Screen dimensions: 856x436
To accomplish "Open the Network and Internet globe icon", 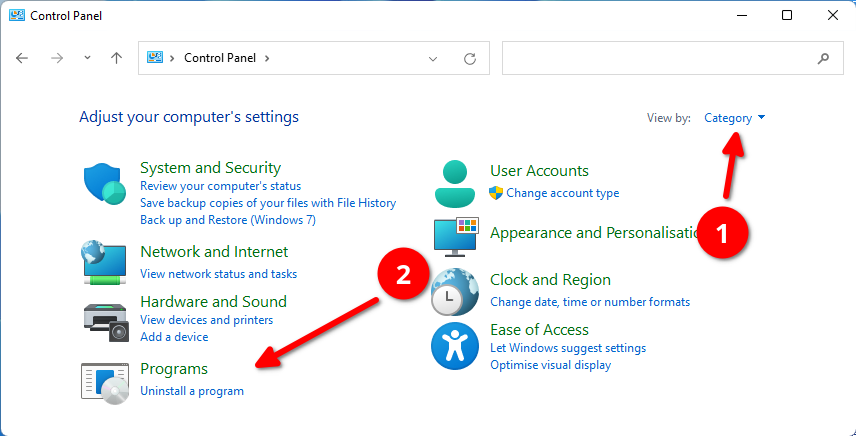I will (x=104, y=261).
